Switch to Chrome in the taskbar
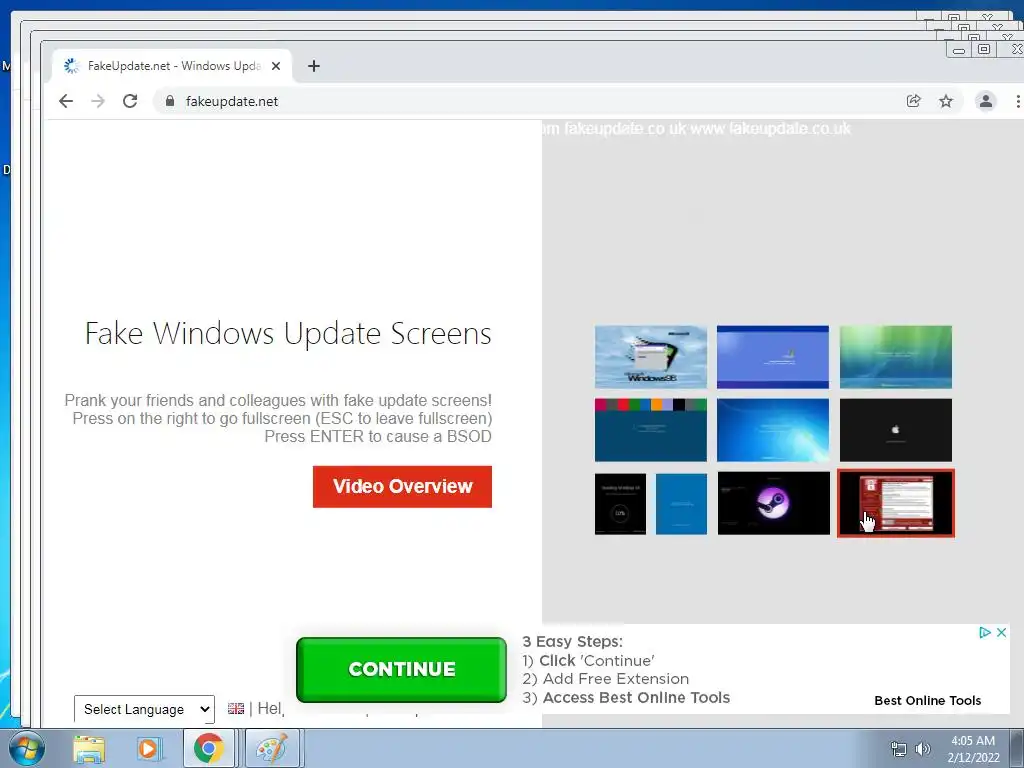The height and width of the screenshot is (768, 1024). tap(209, 748)
